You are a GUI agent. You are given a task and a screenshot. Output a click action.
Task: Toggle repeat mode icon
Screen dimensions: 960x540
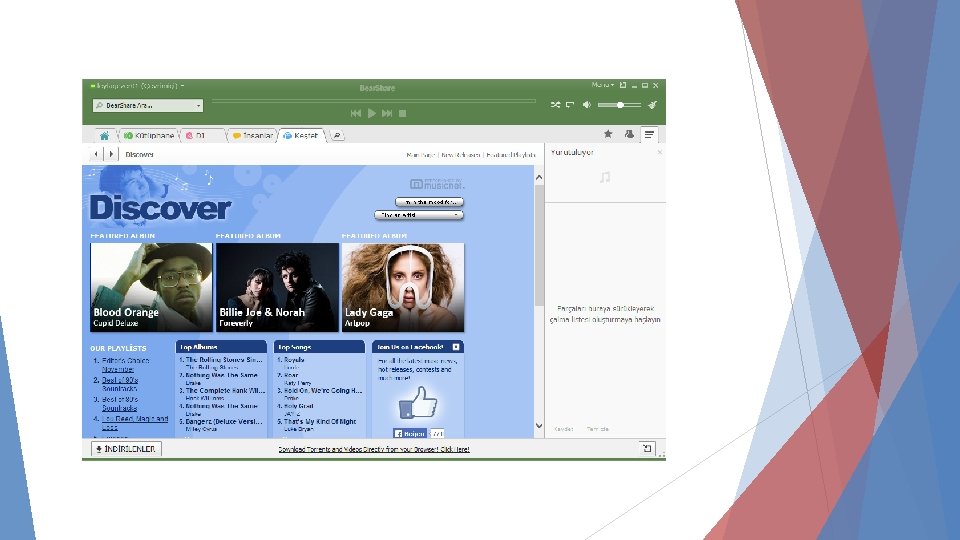point(570,105)
